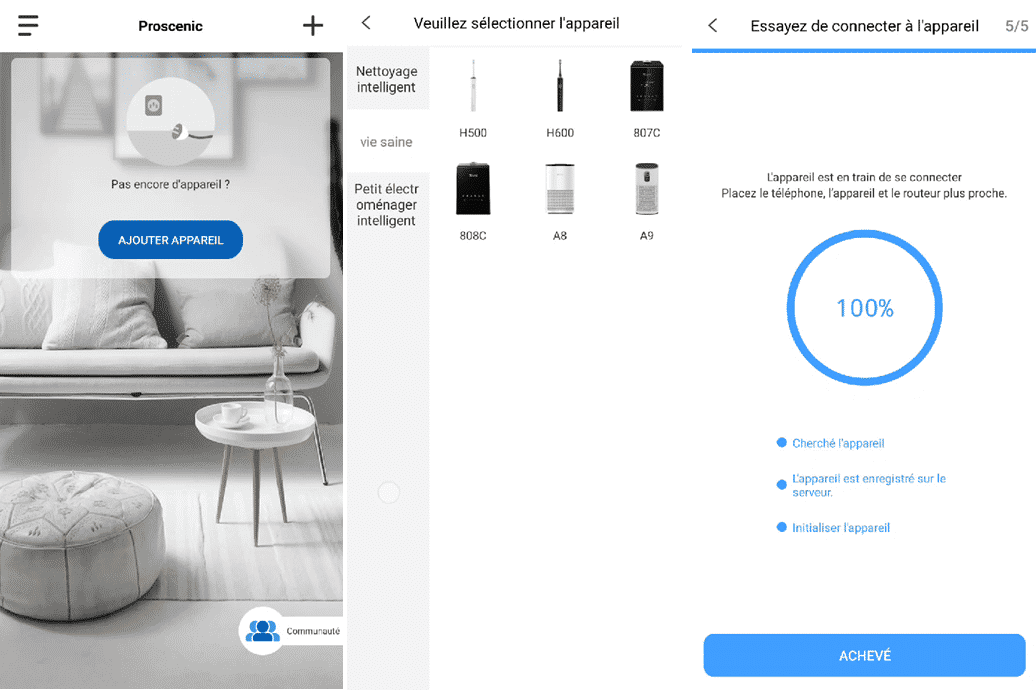
Task: Click the A9 label
Action: point(647,235)
